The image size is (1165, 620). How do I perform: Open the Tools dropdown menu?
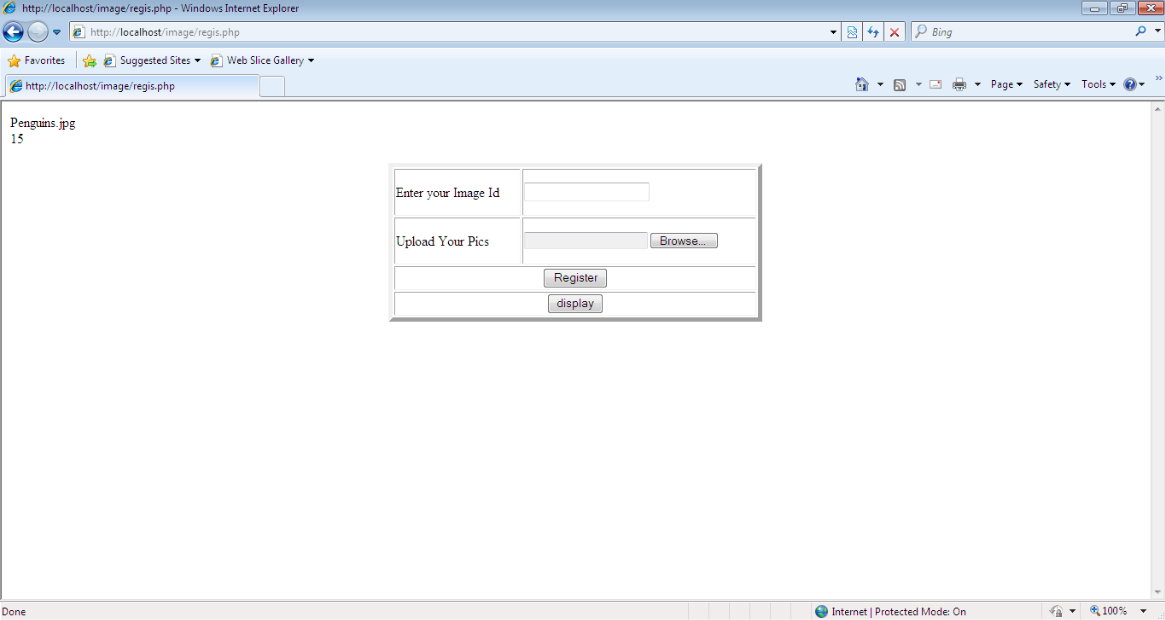point(1095,84)
